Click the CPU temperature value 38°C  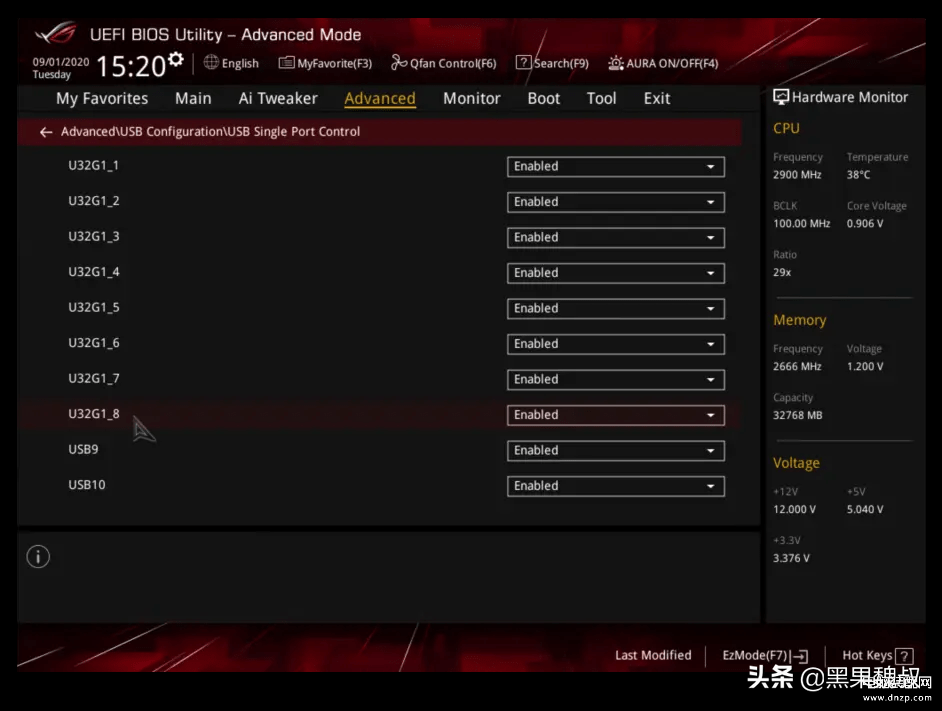click(858, 175)
